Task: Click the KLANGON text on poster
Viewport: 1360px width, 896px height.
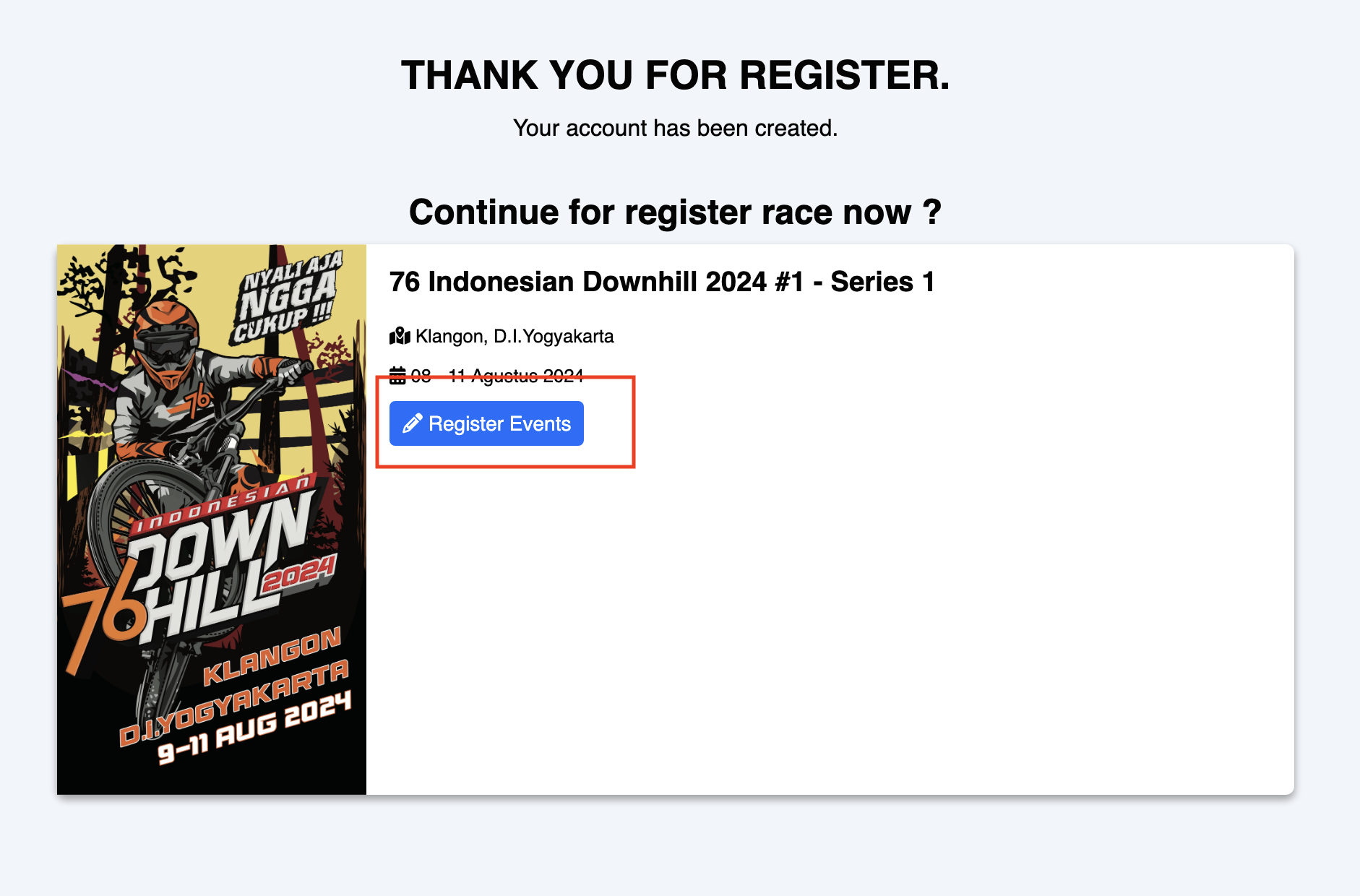Action: click(272, 655)
